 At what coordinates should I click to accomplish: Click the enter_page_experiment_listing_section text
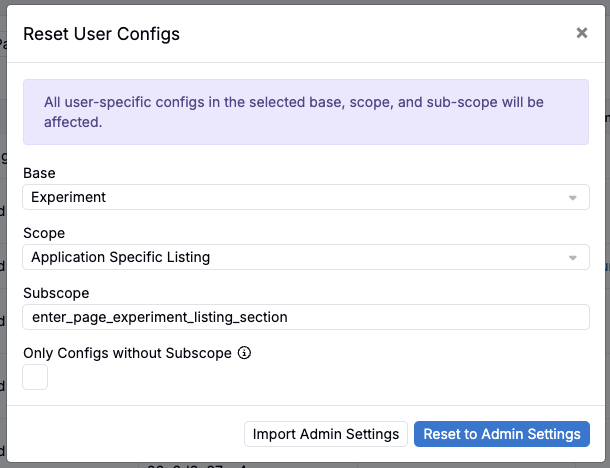click(x=160, y=317)
